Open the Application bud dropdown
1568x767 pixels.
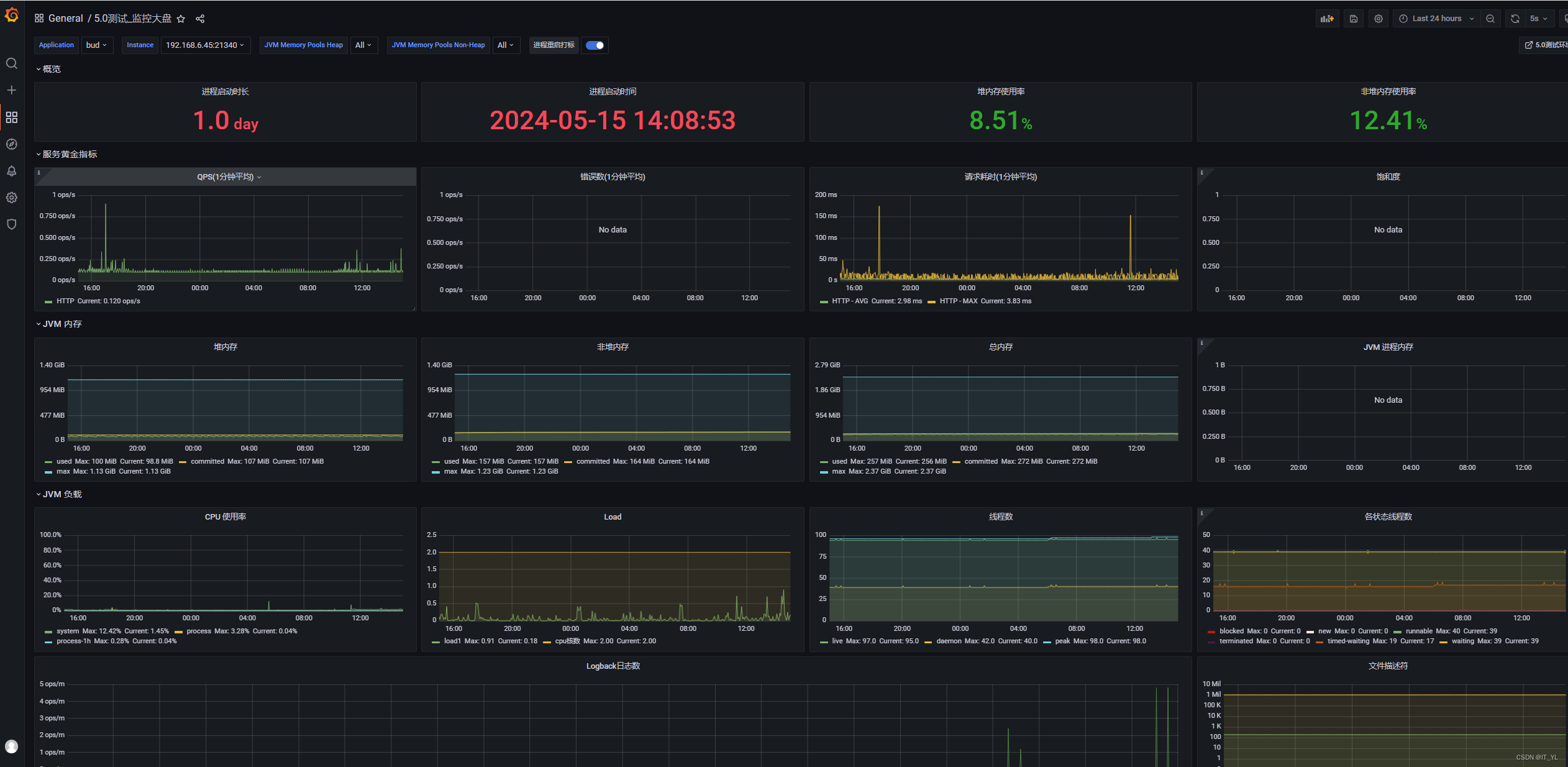(x=97, y=45)
